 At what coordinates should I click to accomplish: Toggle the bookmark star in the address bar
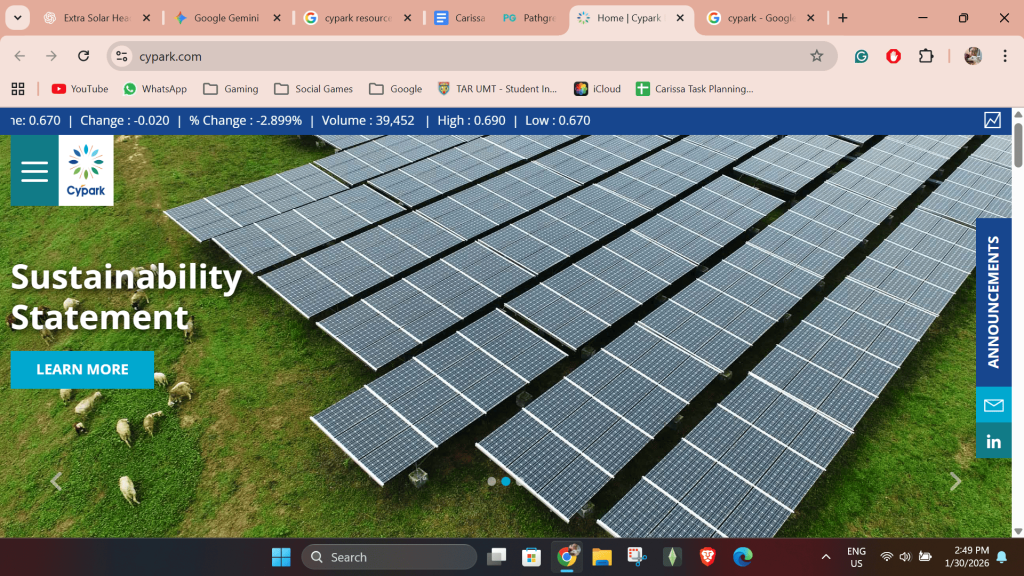[x=819, y=57]
